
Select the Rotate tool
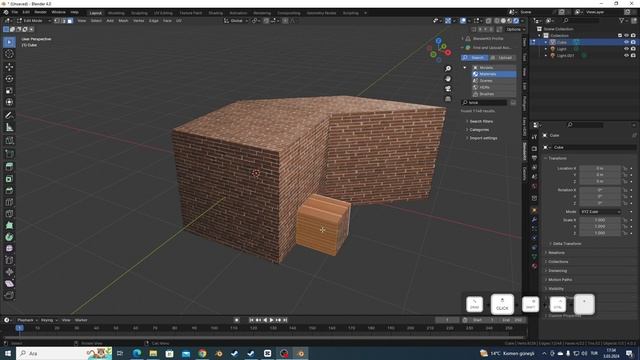pos(9,78)
